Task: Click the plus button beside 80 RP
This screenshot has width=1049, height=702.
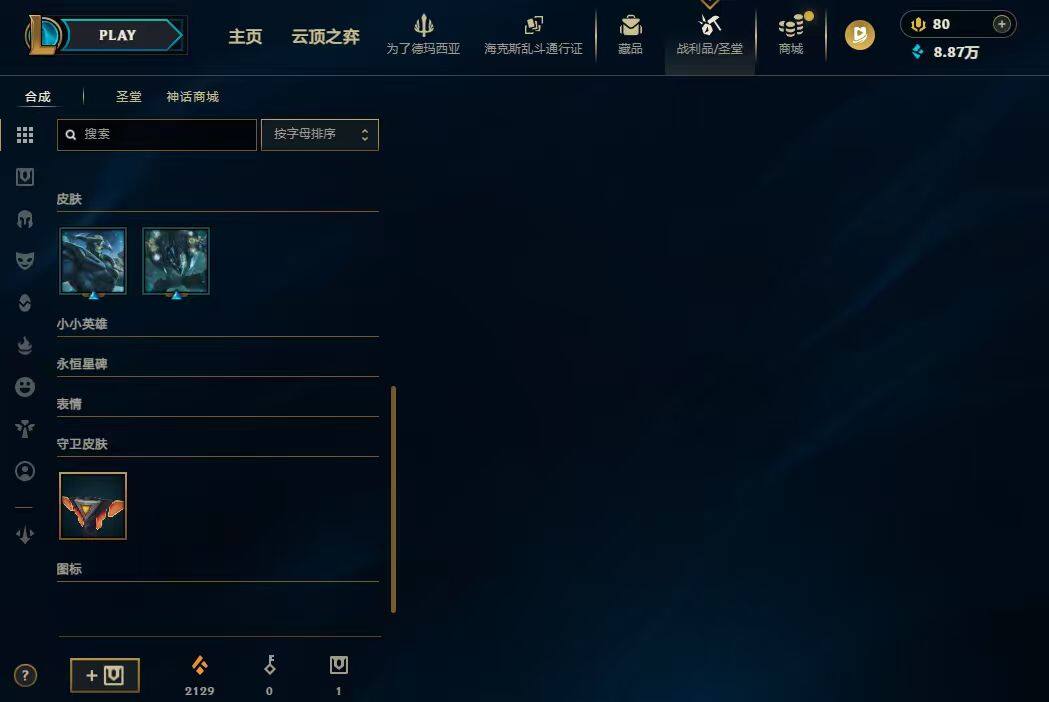Action: 1002,24
